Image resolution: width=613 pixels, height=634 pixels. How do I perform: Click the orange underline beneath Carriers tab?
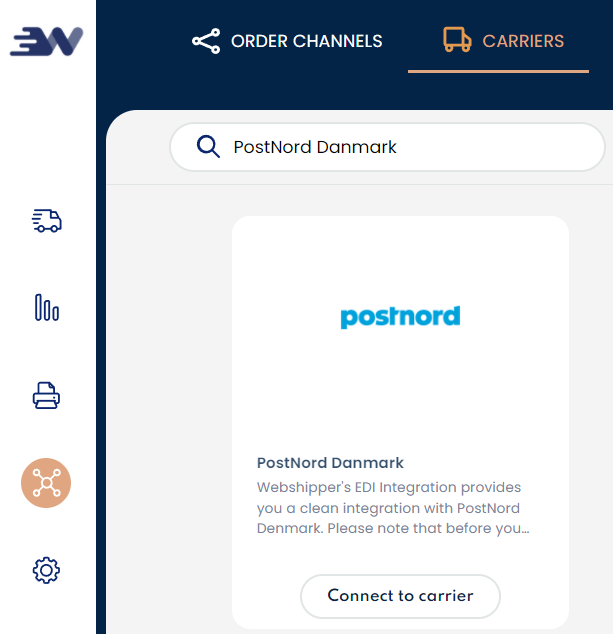click(x=498, y=72)
